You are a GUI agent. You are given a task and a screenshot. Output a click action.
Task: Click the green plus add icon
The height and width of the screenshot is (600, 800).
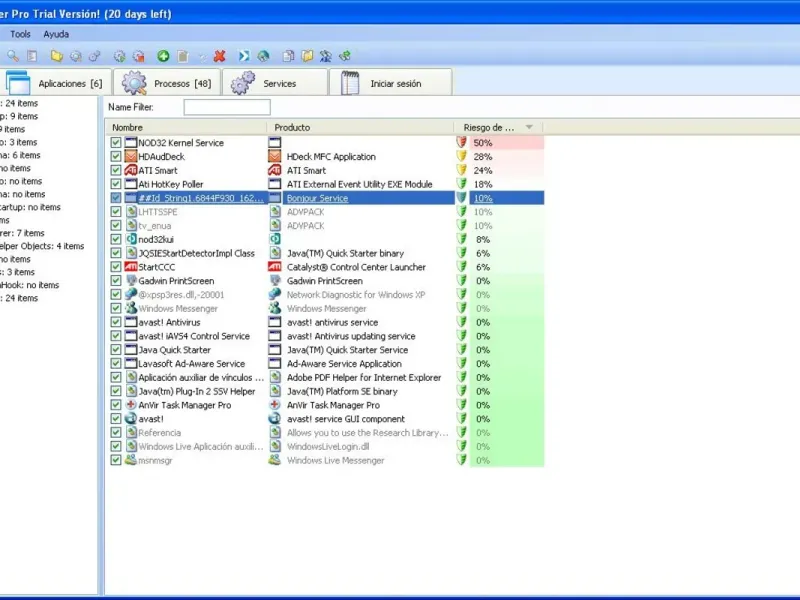pos(163,56)
